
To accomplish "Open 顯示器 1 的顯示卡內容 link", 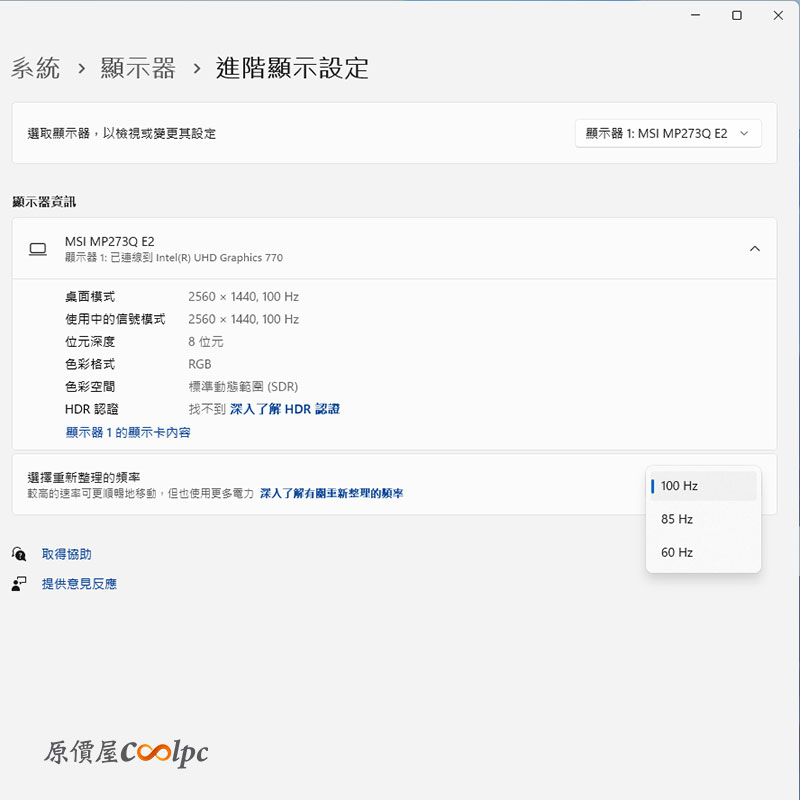I will pos(128,433).
